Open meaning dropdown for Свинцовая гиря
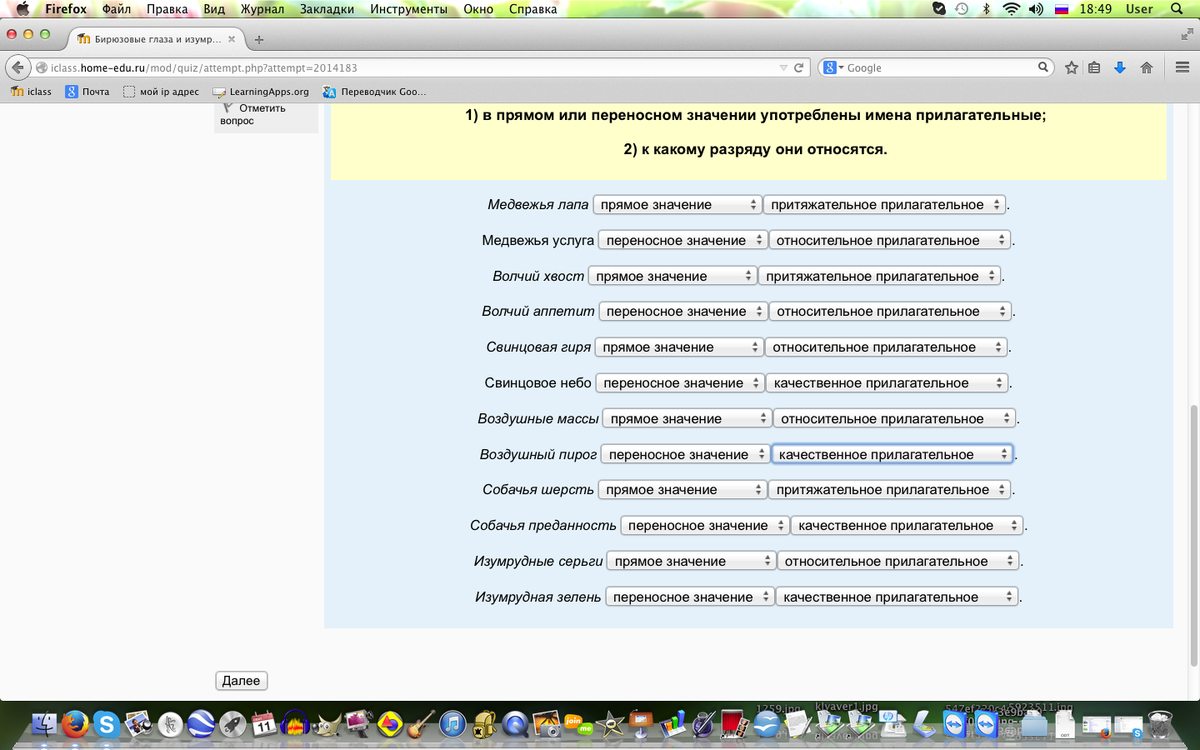The image size is (1200, 750). point(679,347)
